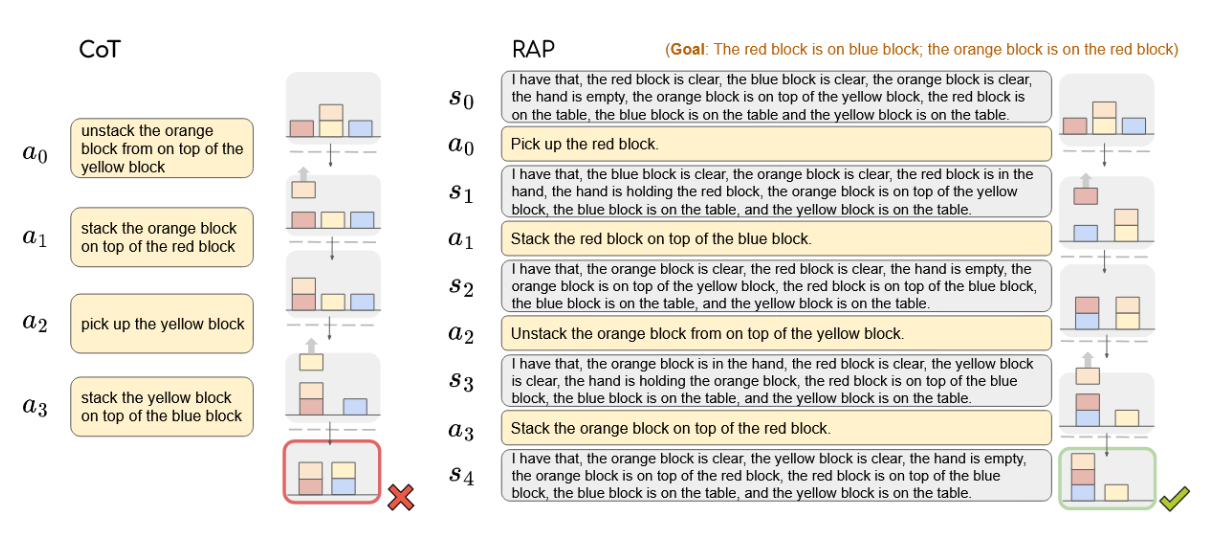Click CoT box 'pick up the yellow block'
Viewport: 1229px width, 539px height.
tap(161, 324)
